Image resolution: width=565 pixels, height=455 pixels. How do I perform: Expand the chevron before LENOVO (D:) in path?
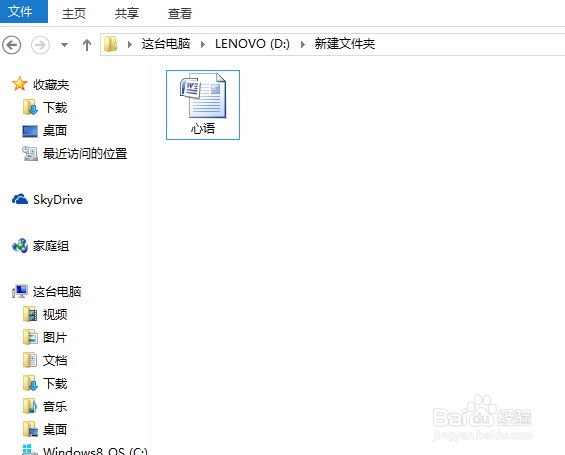203,44
